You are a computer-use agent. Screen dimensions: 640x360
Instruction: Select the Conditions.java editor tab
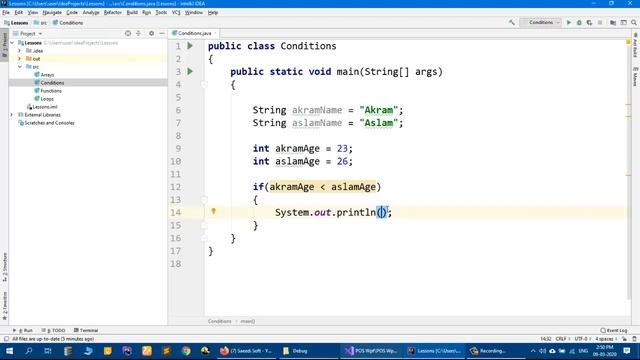[x=194, y=33]
